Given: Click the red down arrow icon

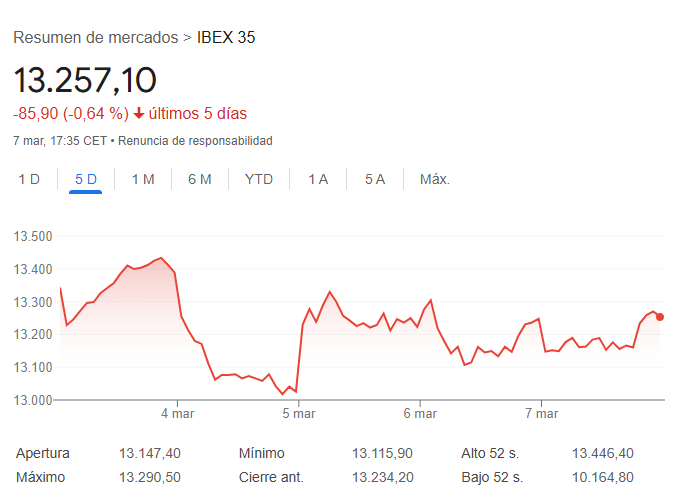Looking at the screenshot, I should (x=139, y=114).
